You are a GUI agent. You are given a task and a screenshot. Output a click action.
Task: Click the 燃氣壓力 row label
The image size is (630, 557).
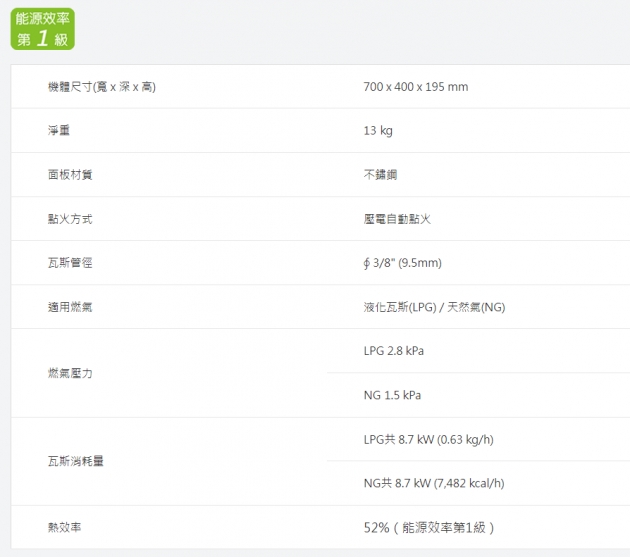tap(70, 373)
